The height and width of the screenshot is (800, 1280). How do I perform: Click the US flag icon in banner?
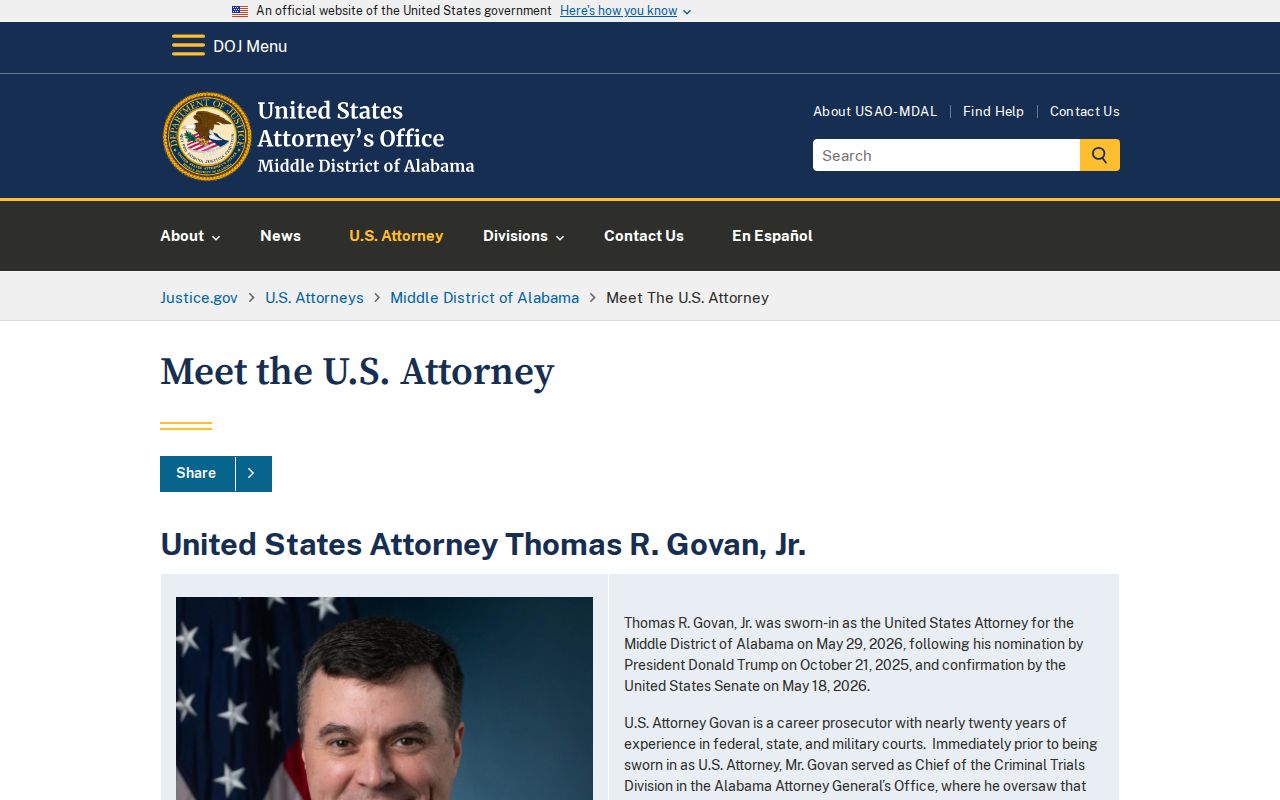click(240, 11)
